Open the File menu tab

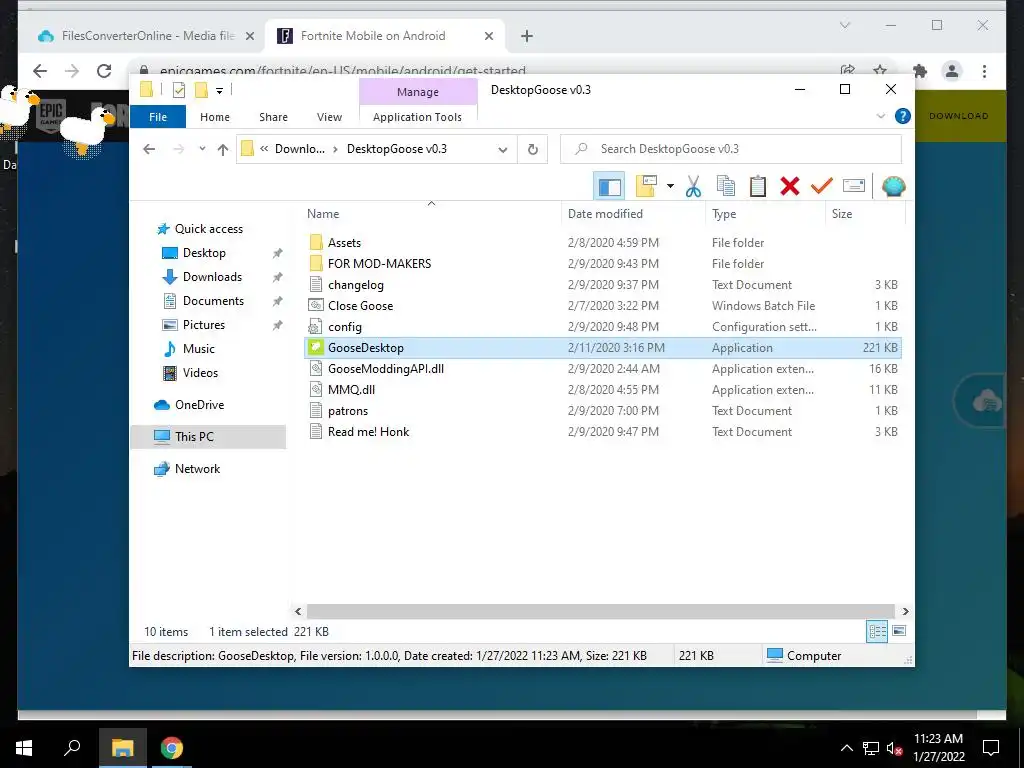(x=158, y=117)
